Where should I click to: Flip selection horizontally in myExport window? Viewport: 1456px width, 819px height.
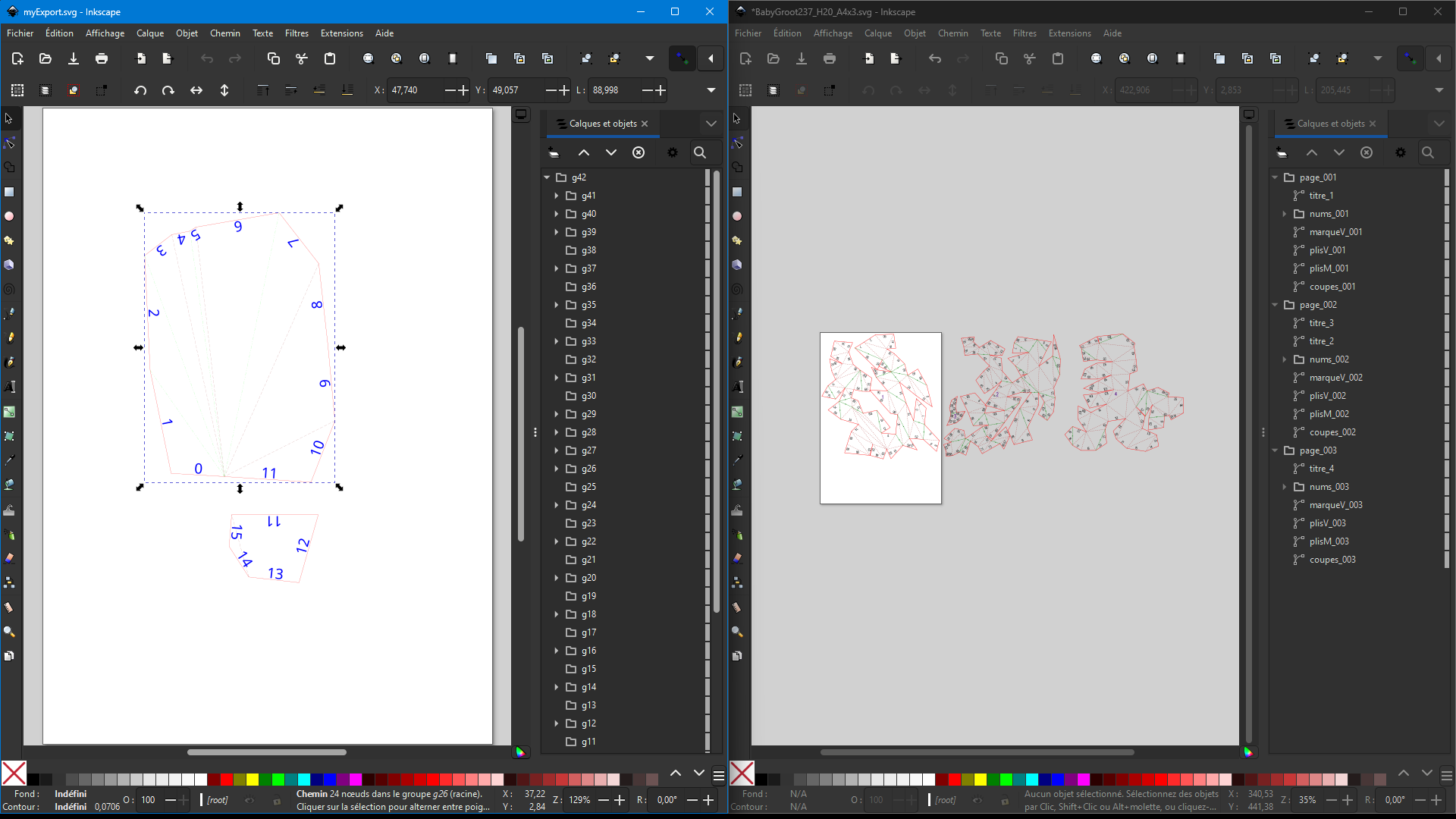196,90
